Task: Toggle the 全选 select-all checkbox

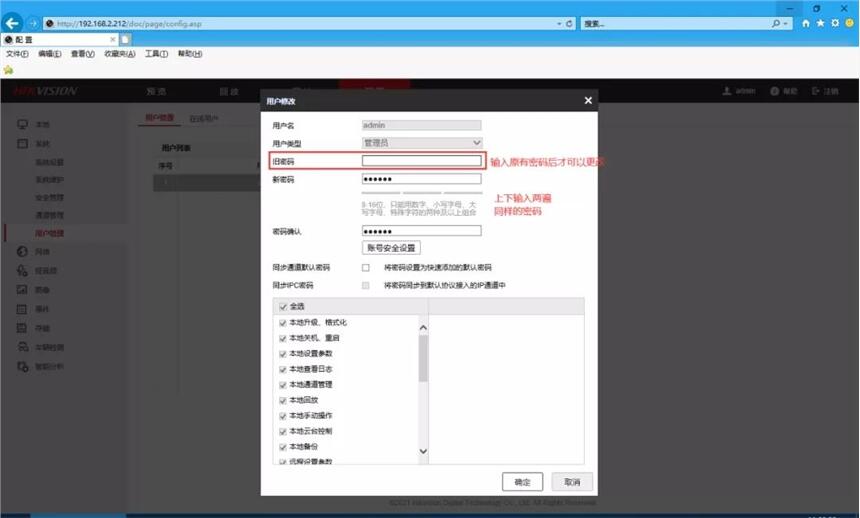Action: (x=283, y=306)
